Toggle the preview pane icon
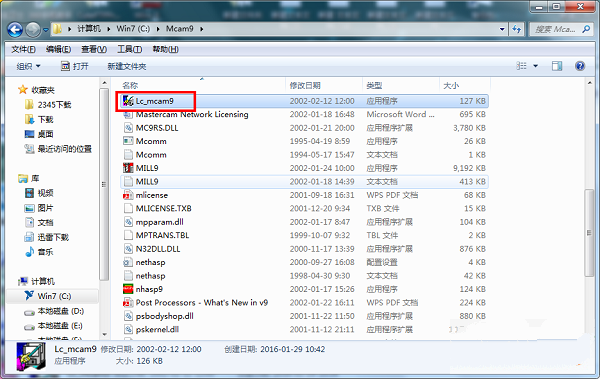 pyautogui.click(x=557, y=66)
